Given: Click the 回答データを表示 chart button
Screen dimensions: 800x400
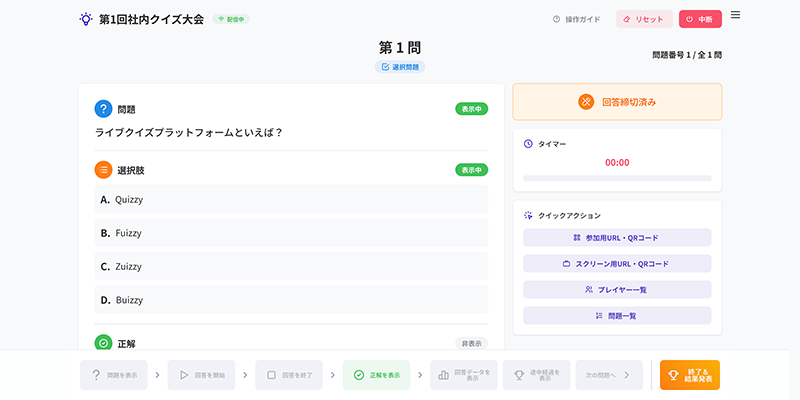Looking at the screenshot, I should pyautogui.click(x=464, y=375).
